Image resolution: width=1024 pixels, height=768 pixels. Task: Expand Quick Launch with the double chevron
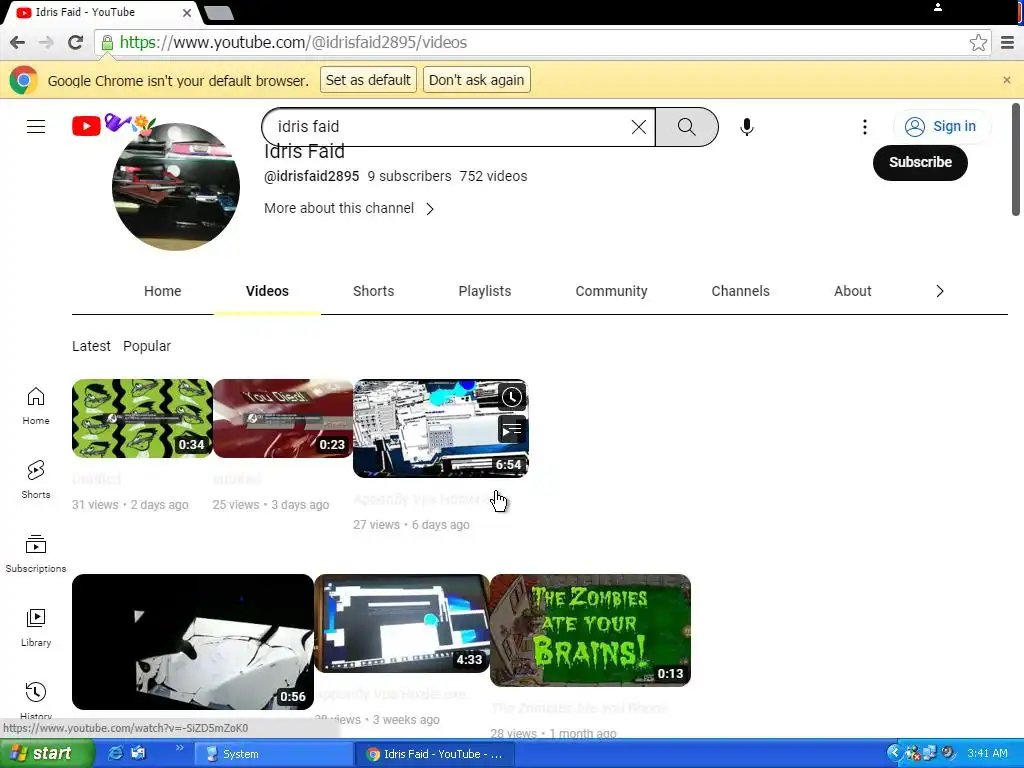point(180,748)
